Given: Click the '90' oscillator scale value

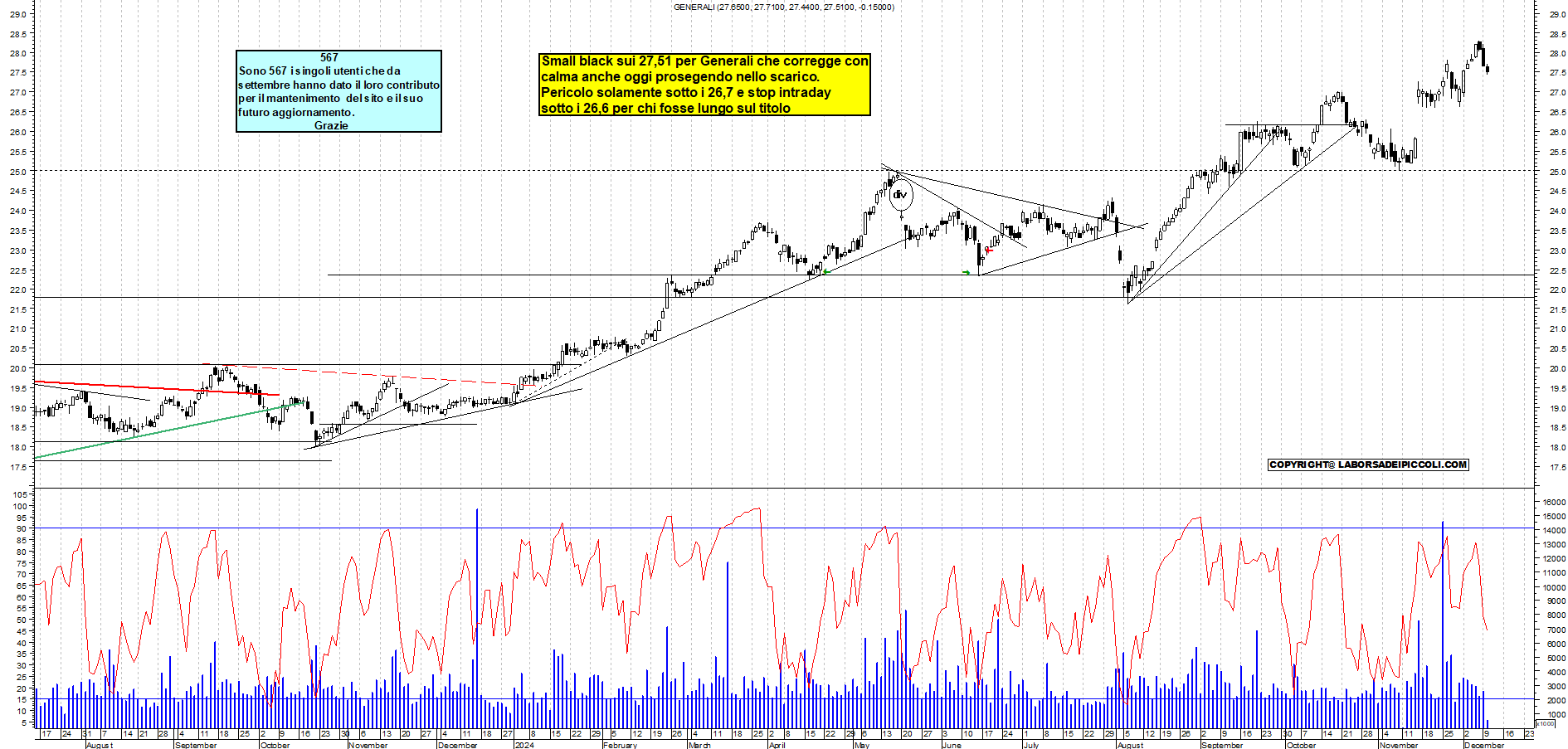Looking at the screenshot, I should click(x=22, y=528).
